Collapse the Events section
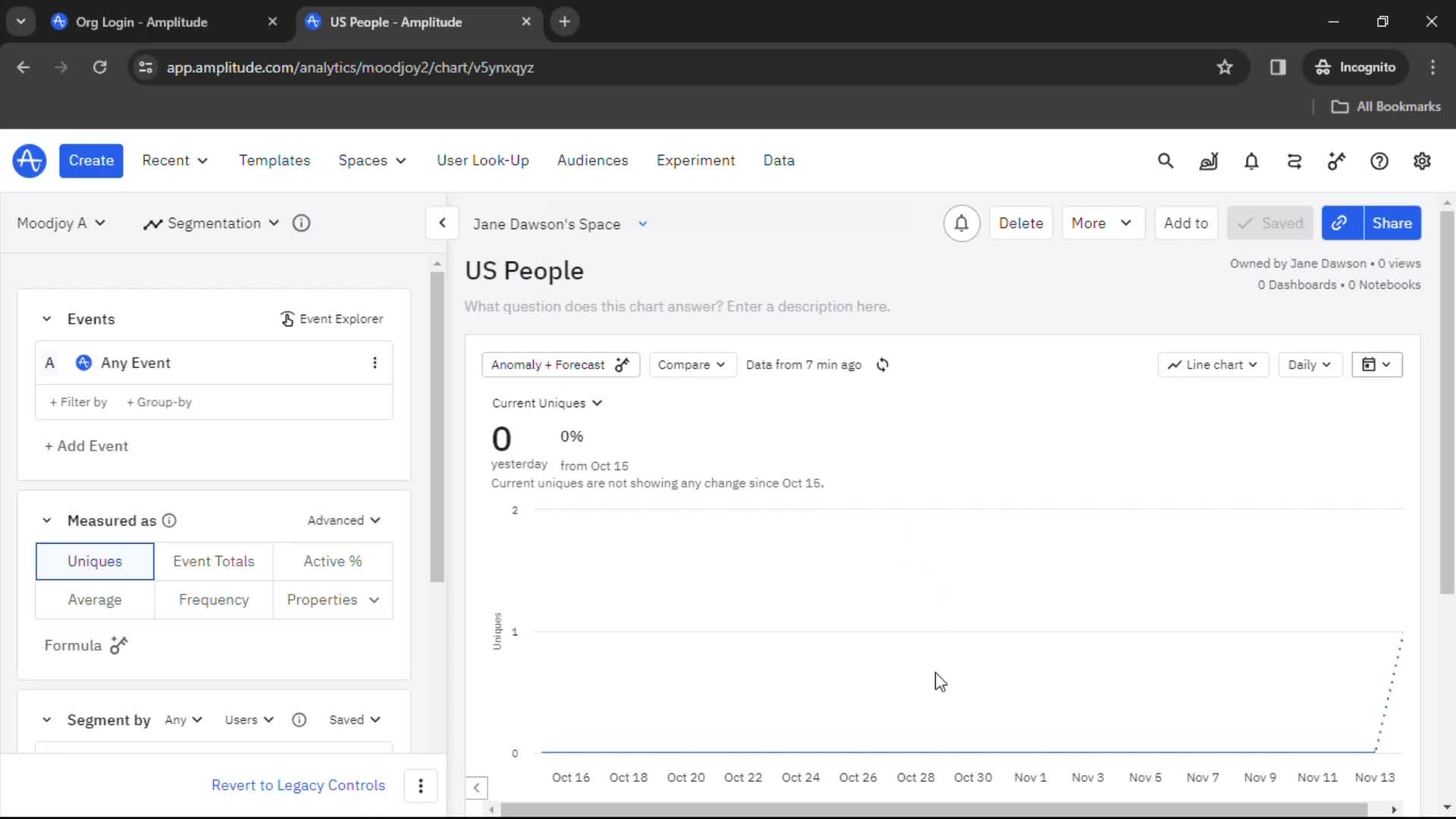The image size is (1456, 819). coord(46,319)
